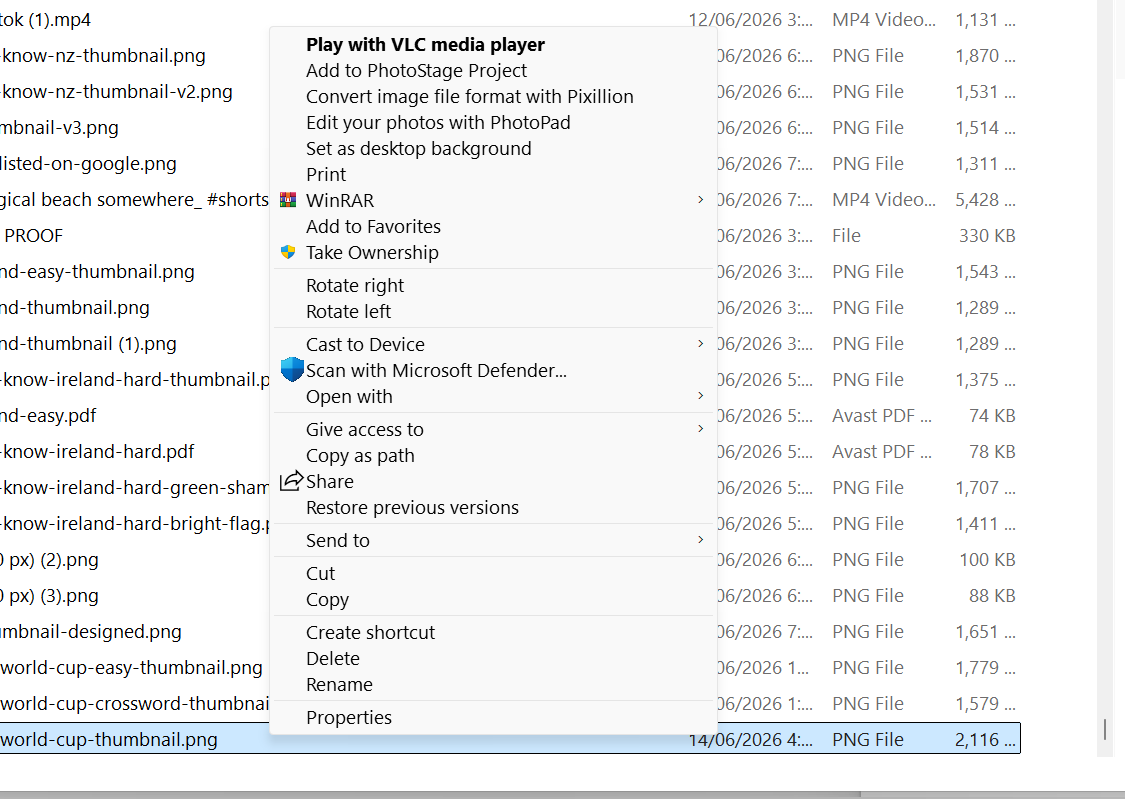The height and width of the screenshot is (799, 1125).
Task: Select Cut from the context menu
Action: tap(321, 574)
